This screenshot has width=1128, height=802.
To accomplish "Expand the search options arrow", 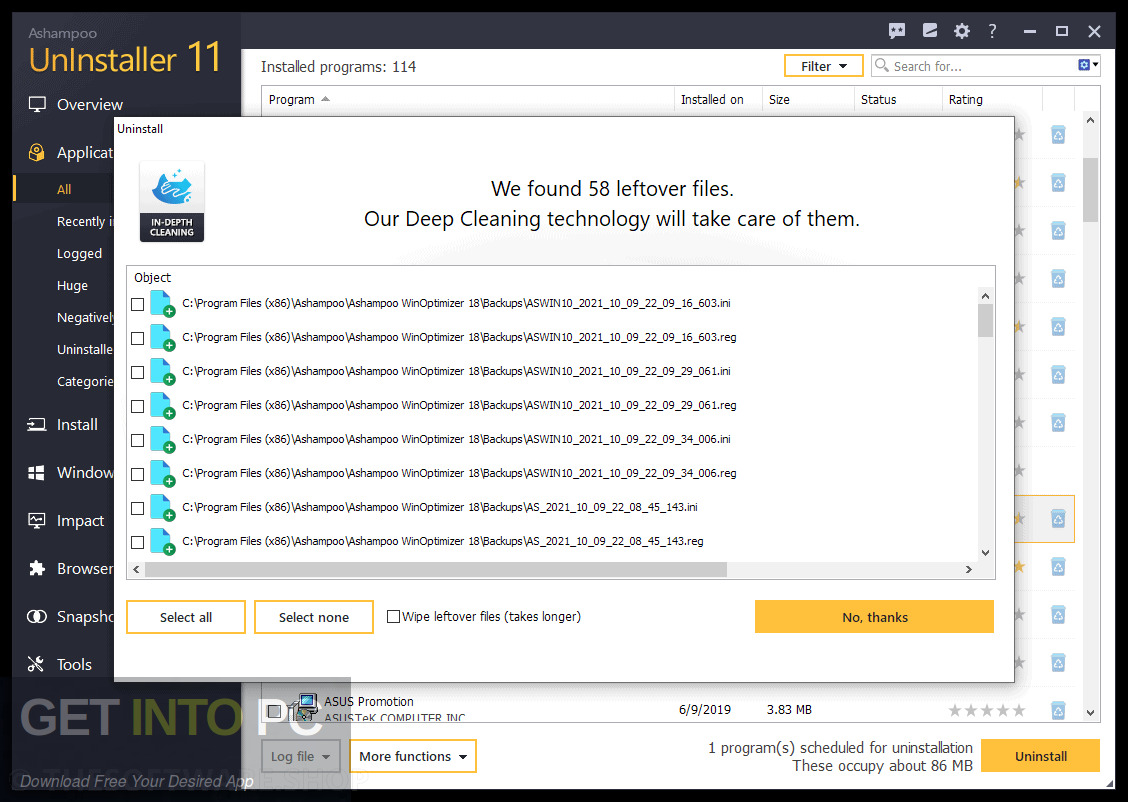I will pos(1096,65).
